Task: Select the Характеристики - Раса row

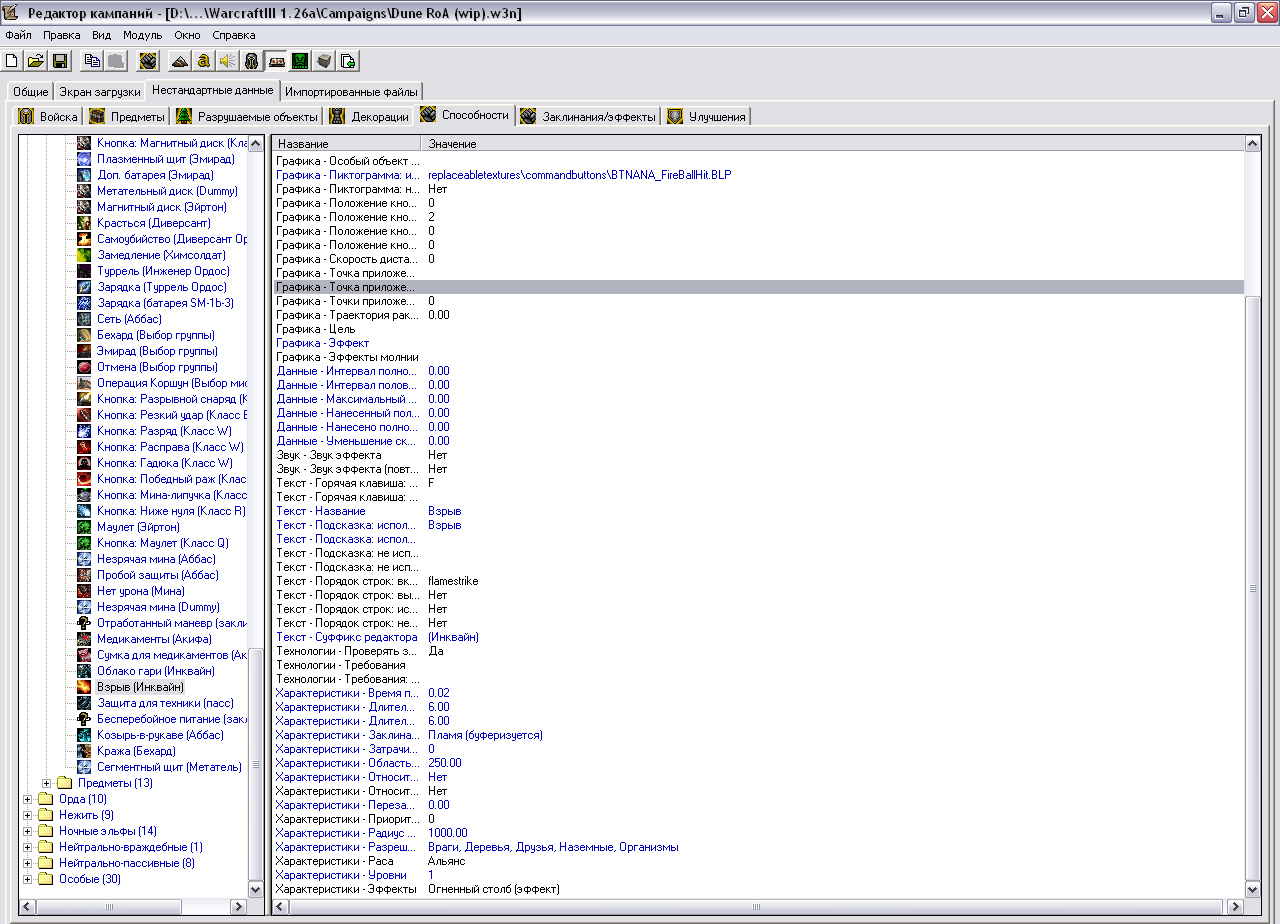Action: [759, 861]
